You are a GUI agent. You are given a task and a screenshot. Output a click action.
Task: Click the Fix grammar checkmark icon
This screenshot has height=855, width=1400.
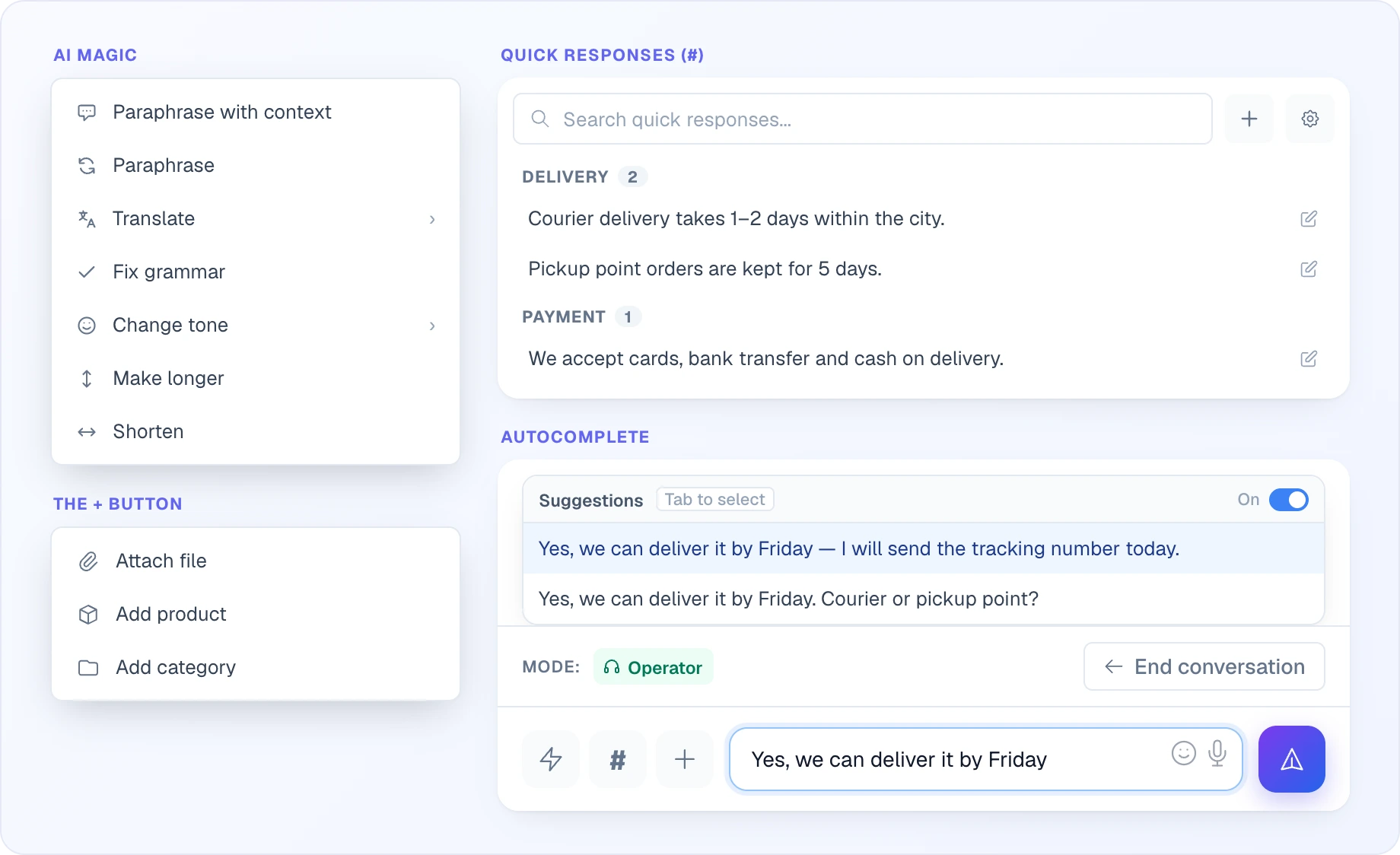coord(87,272)
